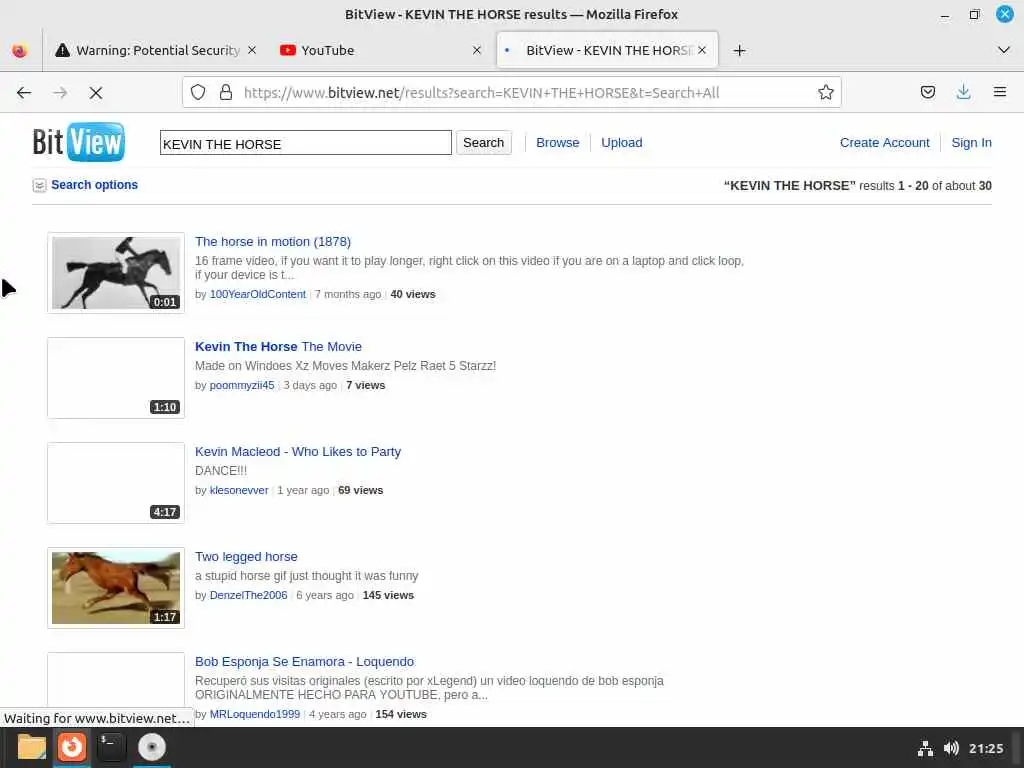Close the YouTube tab
This screenshot has height=768, width=1024.
[477, 50]
